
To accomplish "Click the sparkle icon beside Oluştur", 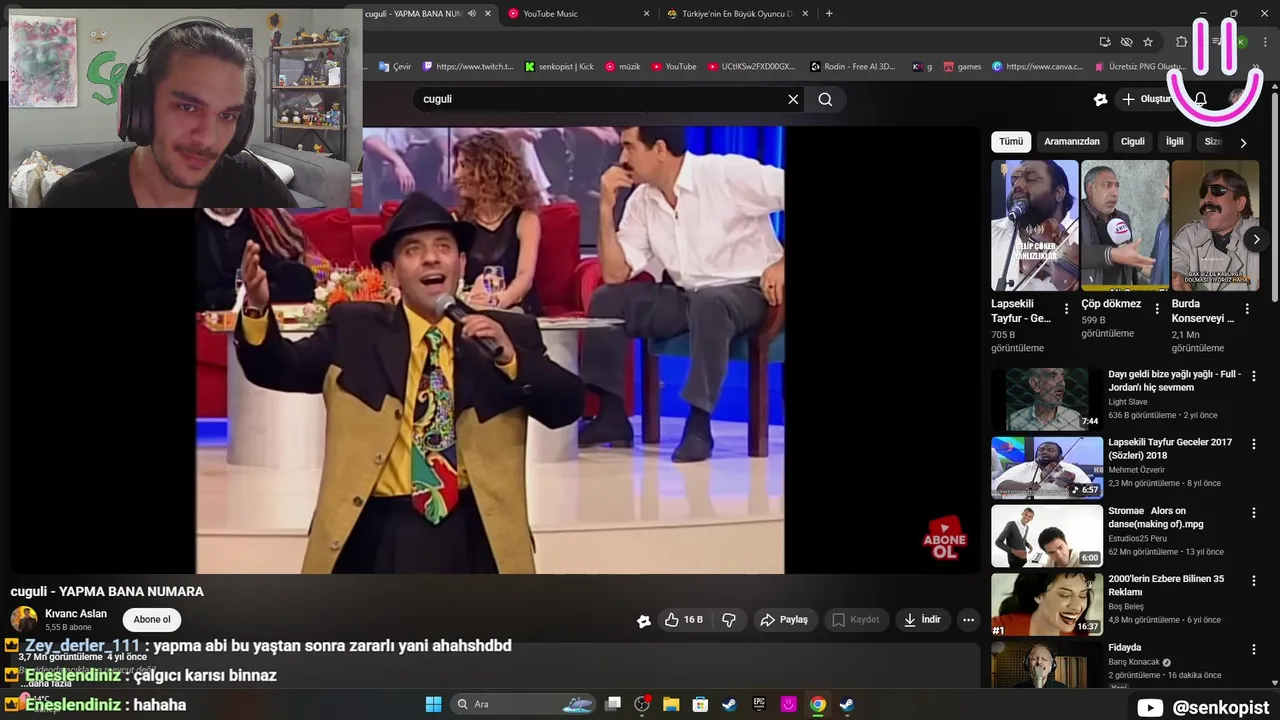I will pos(1101,99).
